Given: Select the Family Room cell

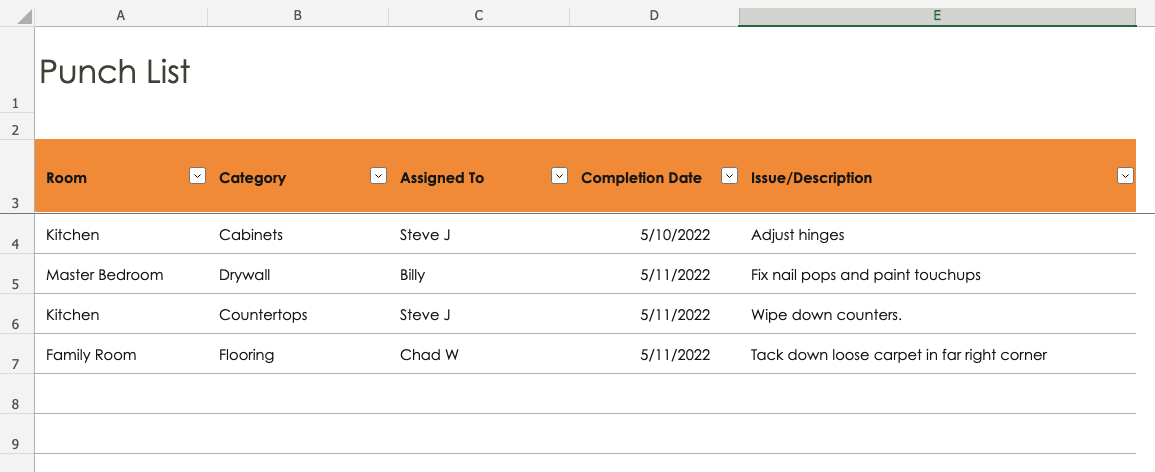Looking at the screenshot, I should [121, 353].
